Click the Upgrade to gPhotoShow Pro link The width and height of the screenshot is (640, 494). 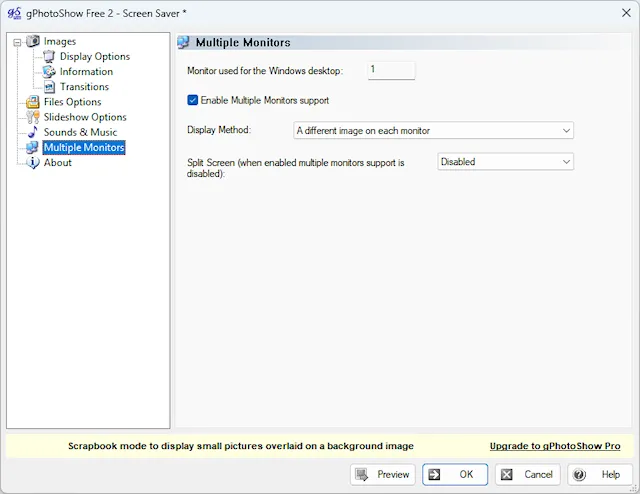pos(555,446)
